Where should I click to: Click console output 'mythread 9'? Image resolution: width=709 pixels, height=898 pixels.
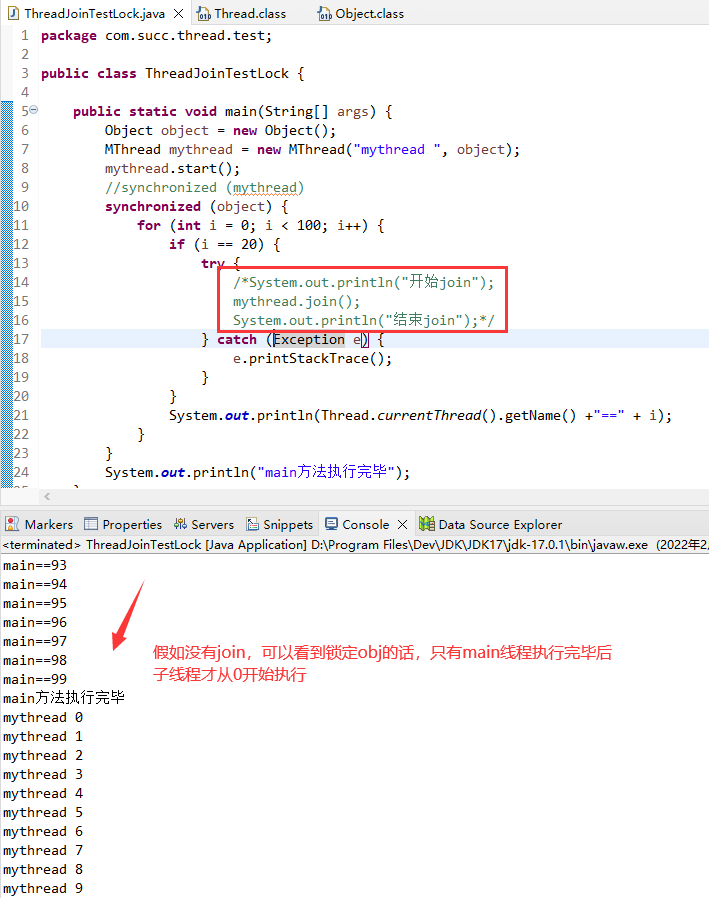pyautogui.click(x=43, y=888)
